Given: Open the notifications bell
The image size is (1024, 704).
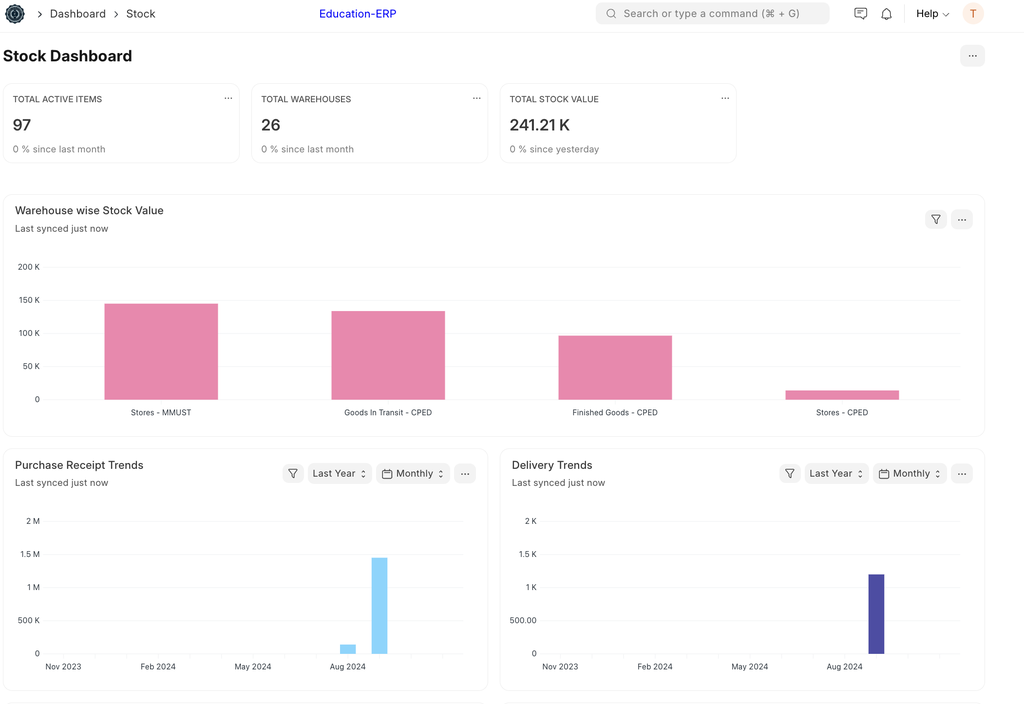Looking at the screenshot, I should pos(886,14).
